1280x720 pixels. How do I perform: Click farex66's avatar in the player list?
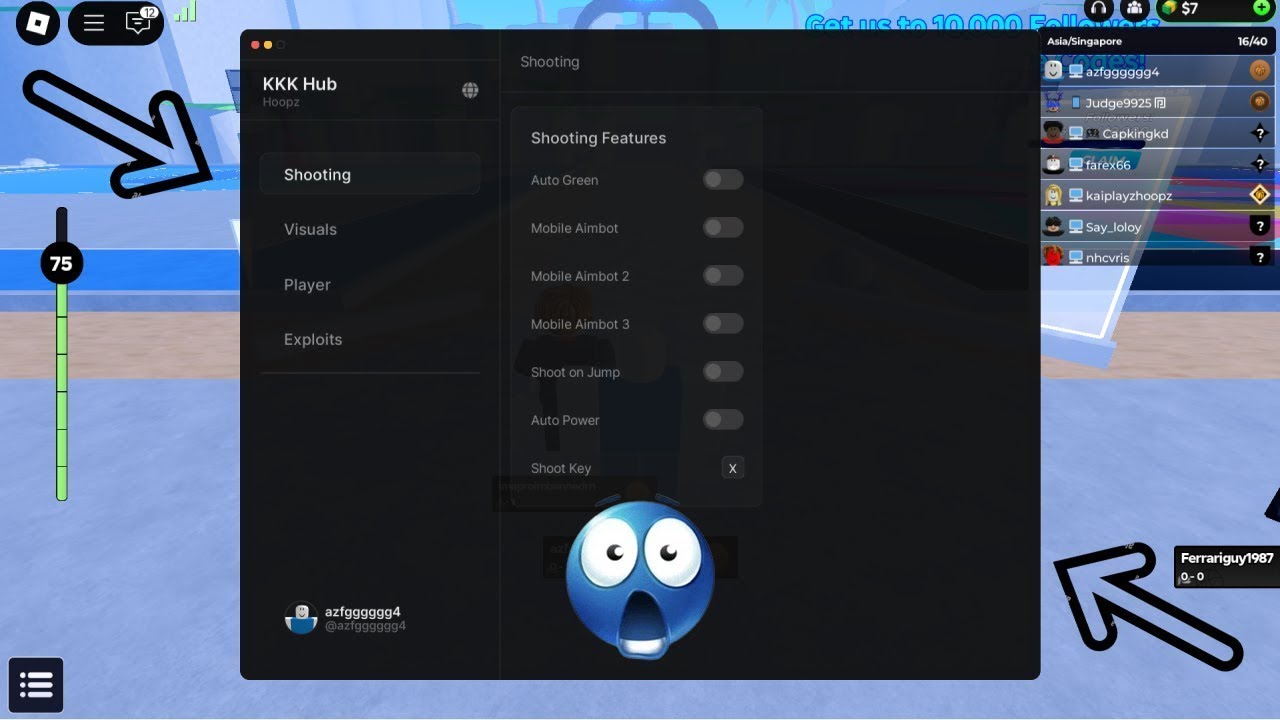[1053, 164]
